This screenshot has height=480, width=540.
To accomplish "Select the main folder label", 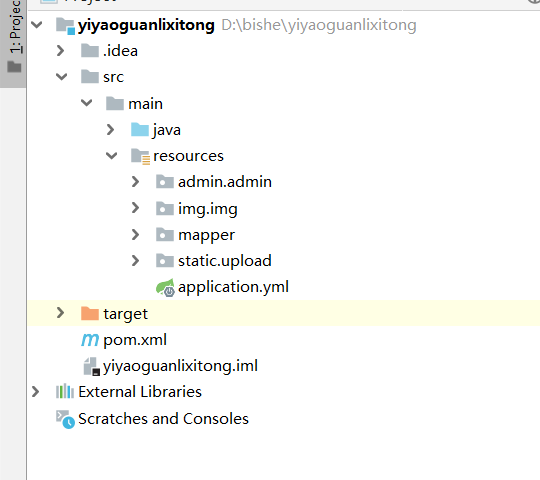I will pos(145,104).
